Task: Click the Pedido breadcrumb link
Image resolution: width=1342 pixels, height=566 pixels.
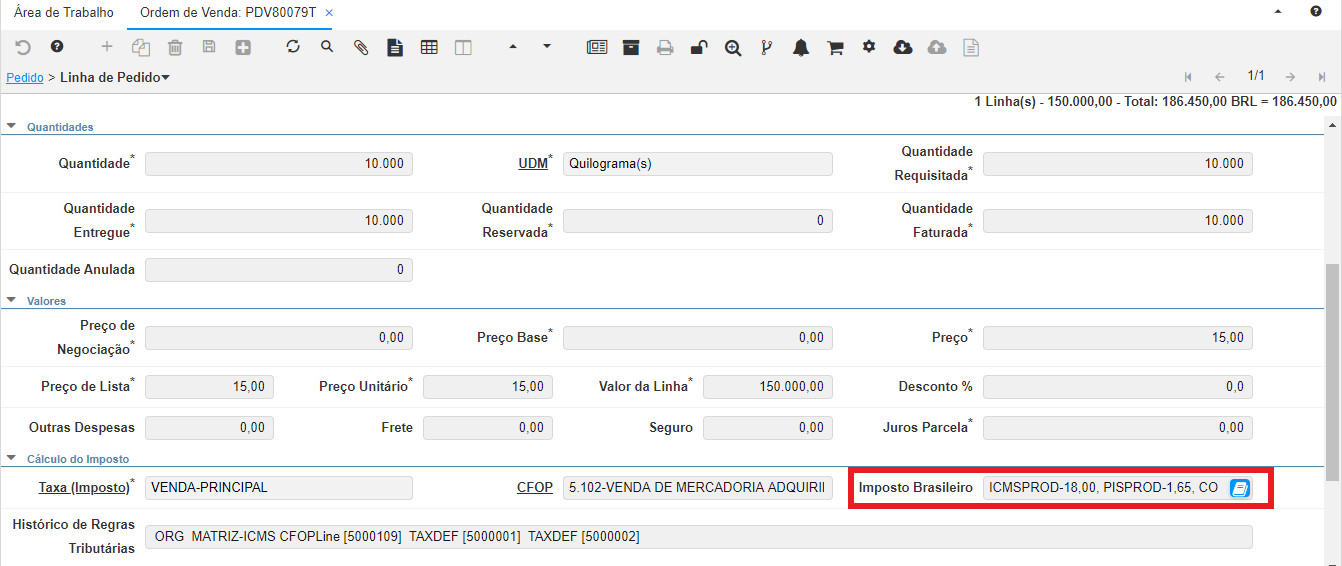Action: (x=25, y=77)
